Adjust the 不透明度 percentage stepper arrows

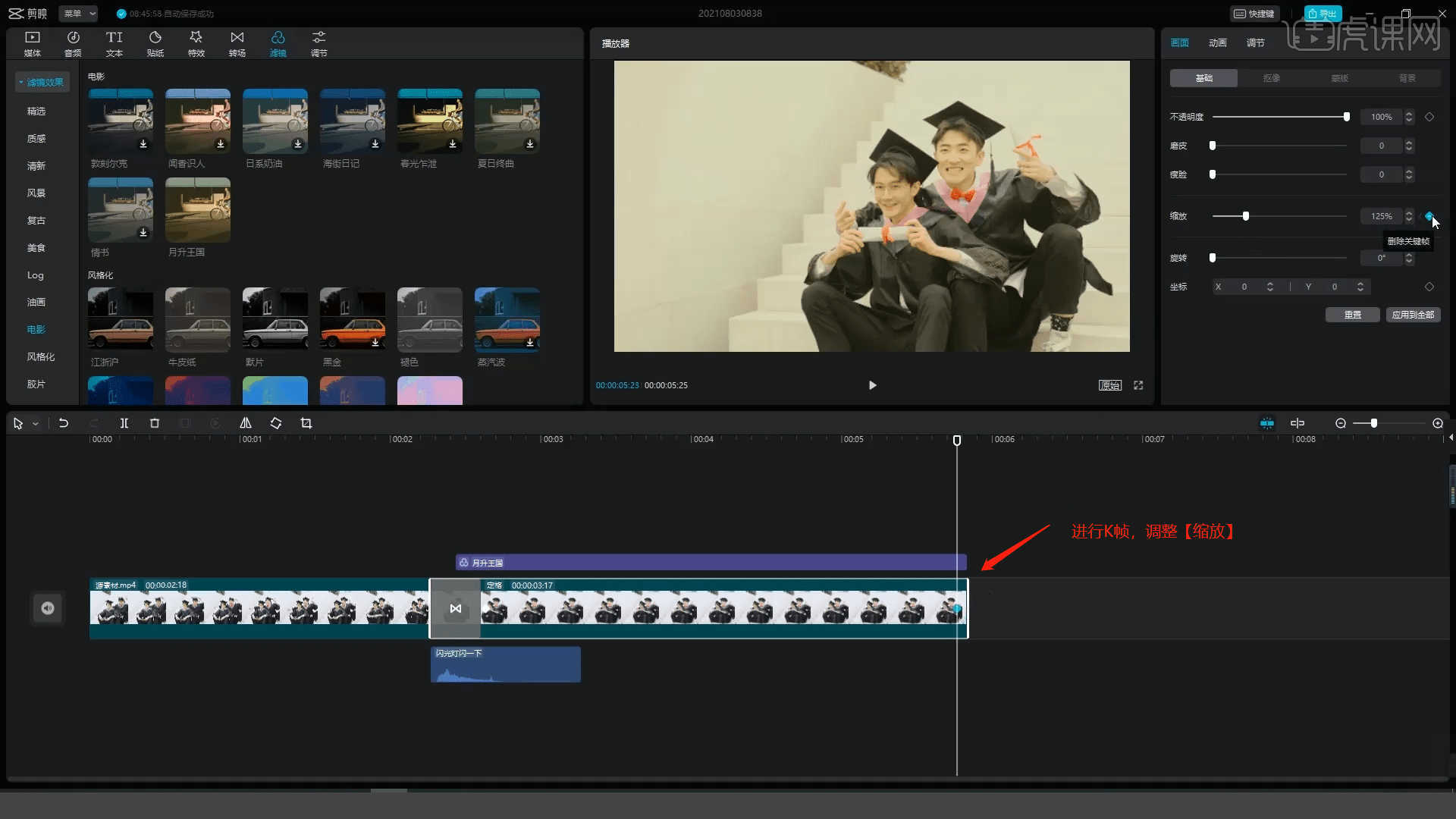1409,117
